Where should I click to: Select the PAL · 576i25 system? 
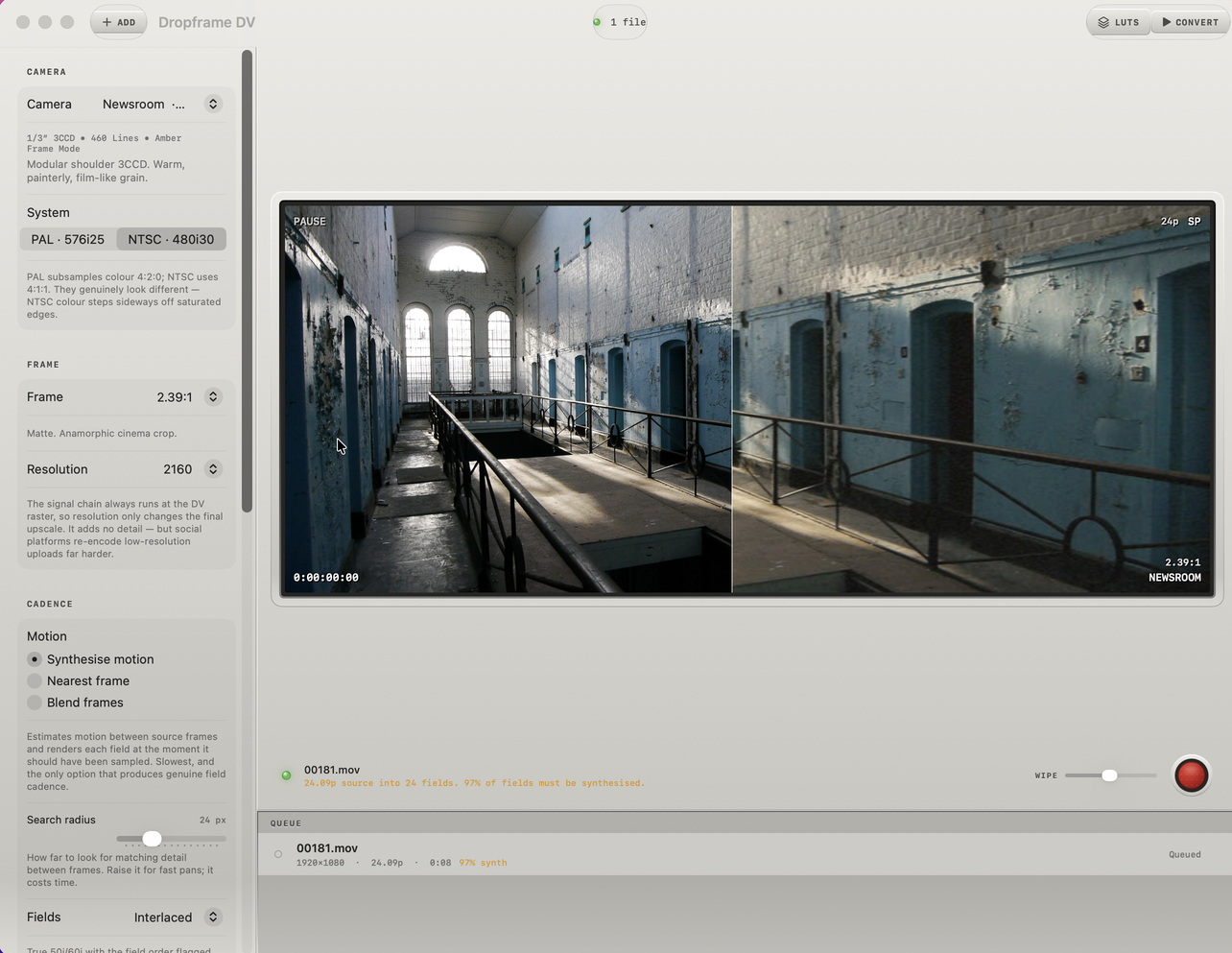click(x=68, y=239)
